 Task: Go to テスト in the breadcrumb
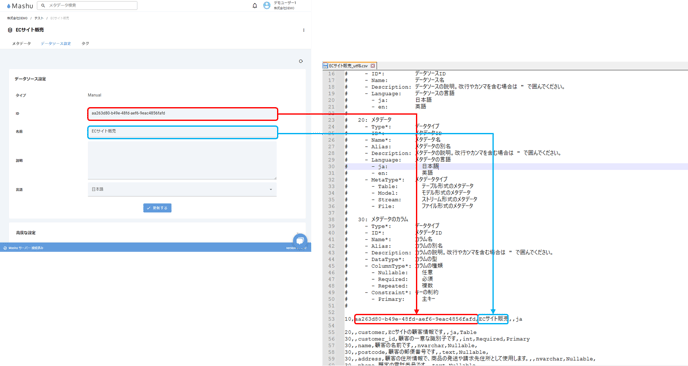(x=39, y=18)
